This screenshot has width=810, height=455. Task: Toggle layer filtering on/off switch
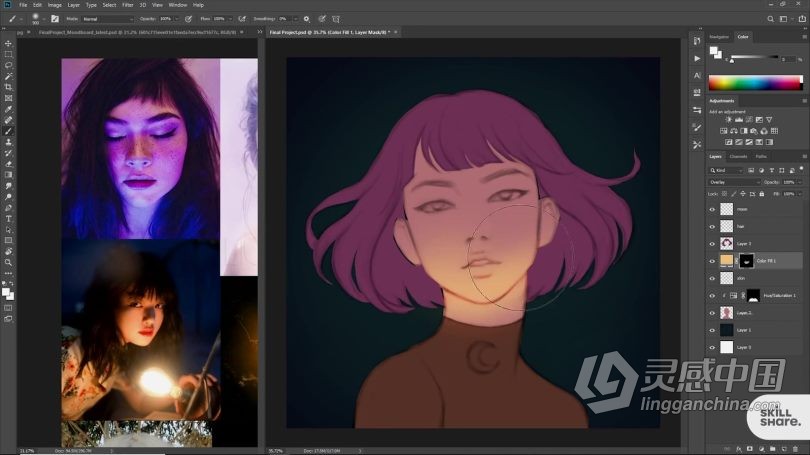coord(801,169)
